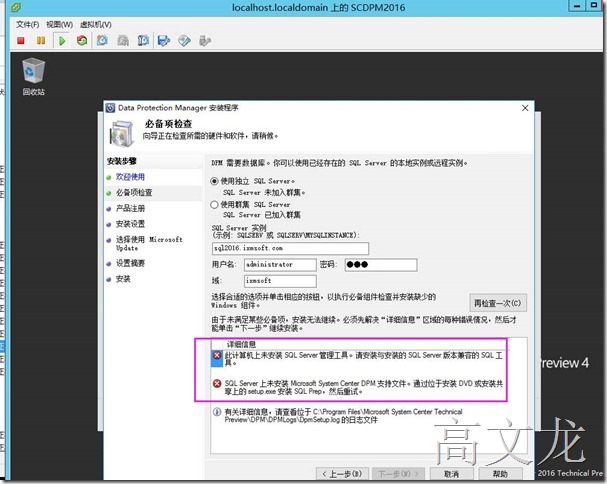
Task: Open the 文件(F) menu
Action: 27,24
